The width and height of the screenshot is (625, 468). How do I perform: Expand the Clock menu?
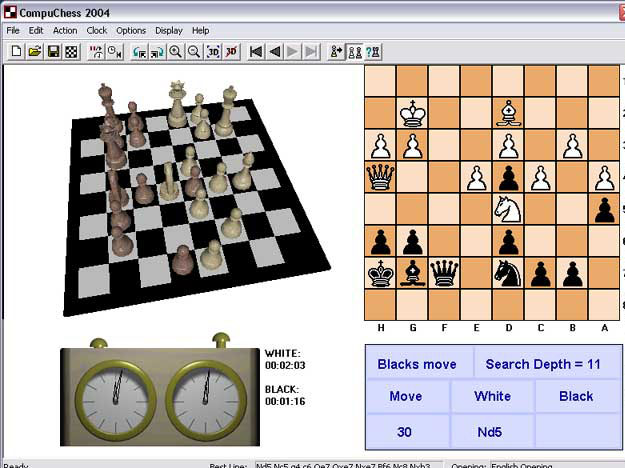point(97,30)
